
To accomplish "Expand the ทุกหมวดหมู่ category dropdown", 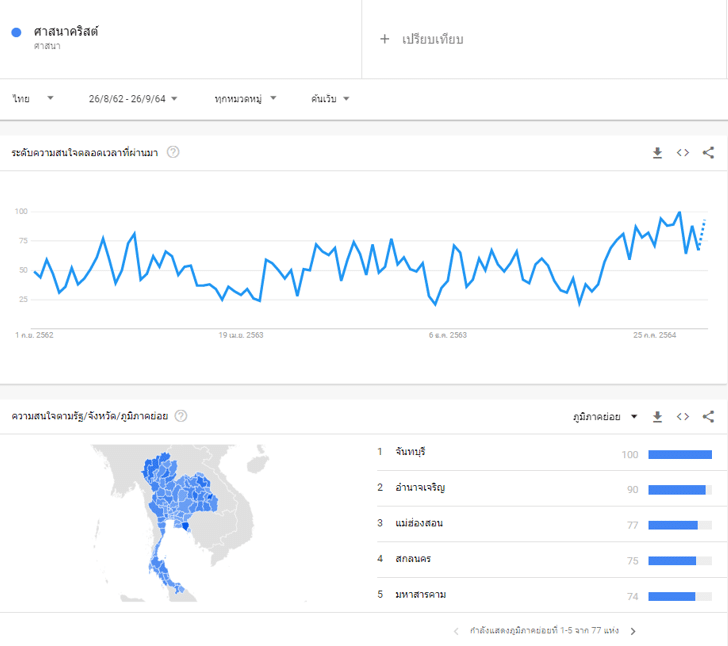I will coord(245,99).
